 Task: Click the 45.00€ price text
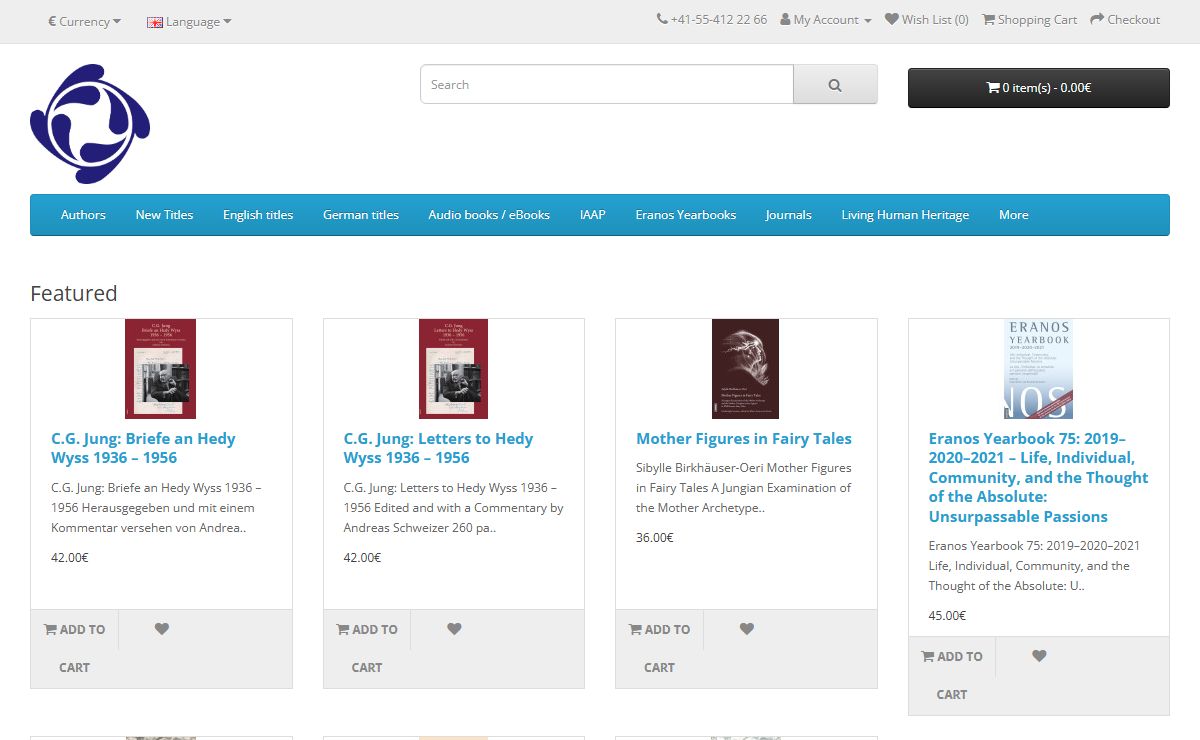(x=947, y=616)
